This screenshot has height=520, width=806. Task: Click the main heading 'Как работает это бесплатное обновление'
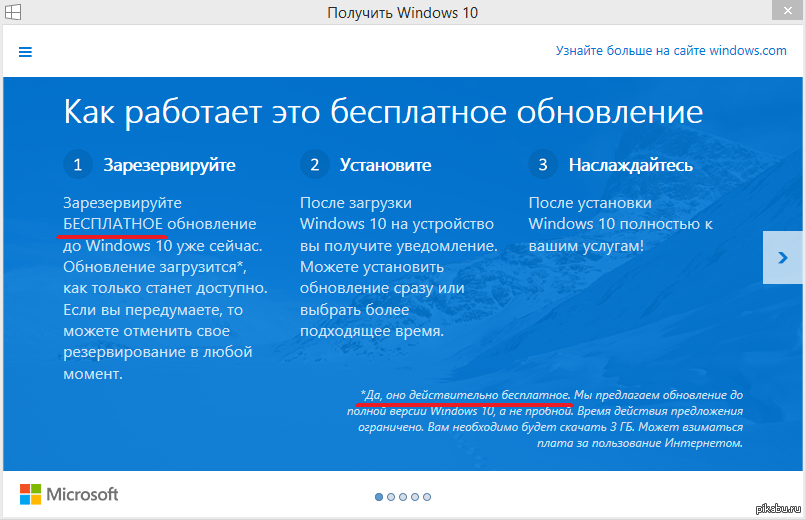point(383,111)
